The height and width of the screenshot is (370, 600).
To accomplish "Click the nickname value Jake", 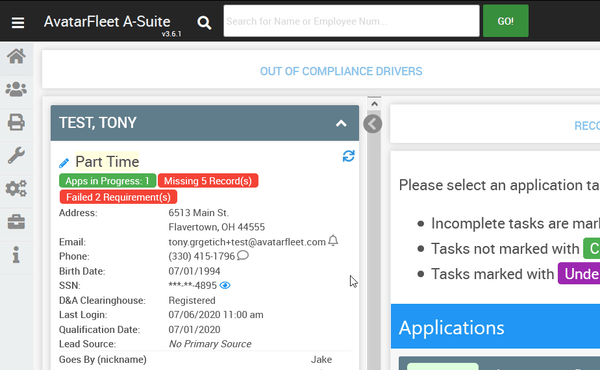I will coord(321,359).
